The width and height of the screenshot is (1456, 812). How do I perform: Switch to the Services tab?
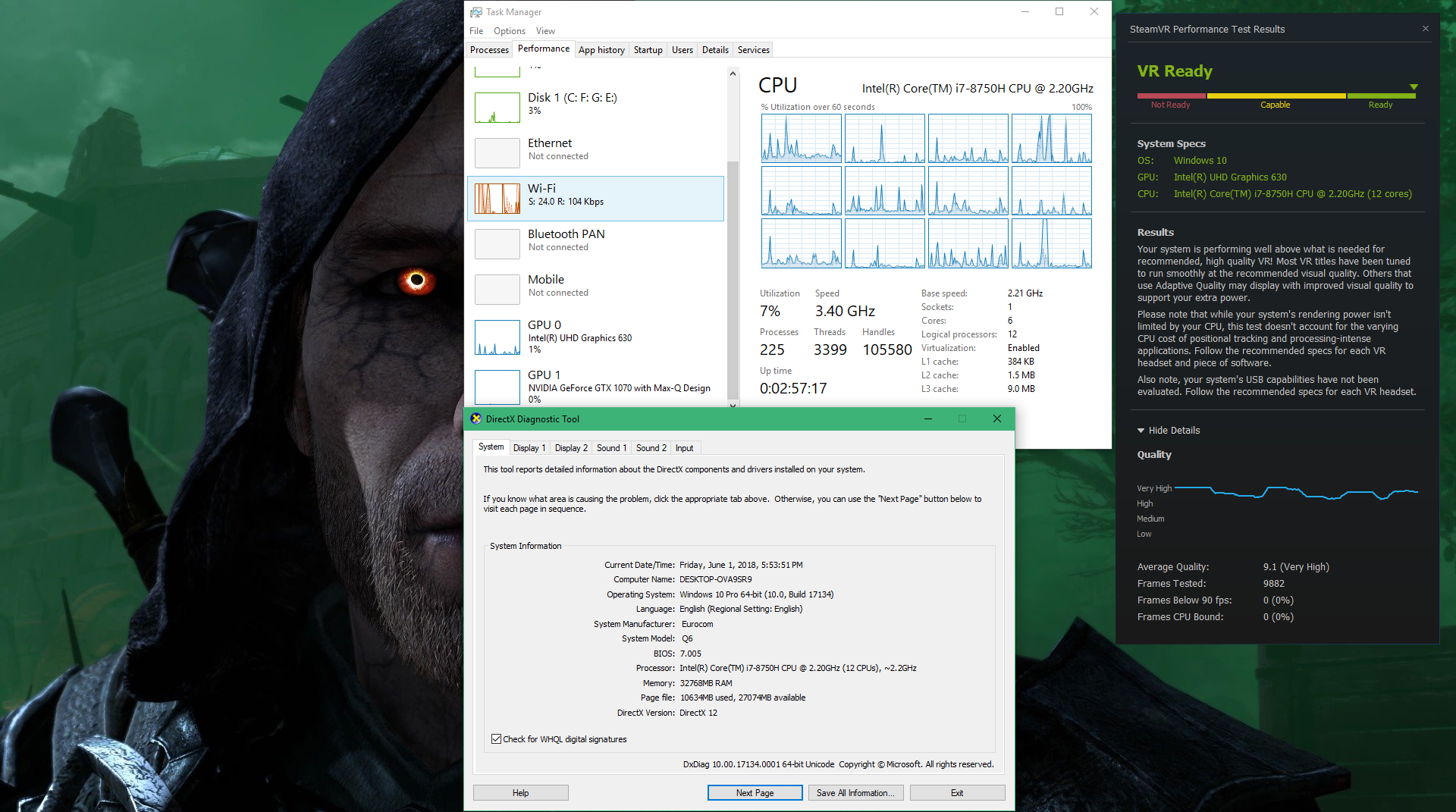point(753,50)
